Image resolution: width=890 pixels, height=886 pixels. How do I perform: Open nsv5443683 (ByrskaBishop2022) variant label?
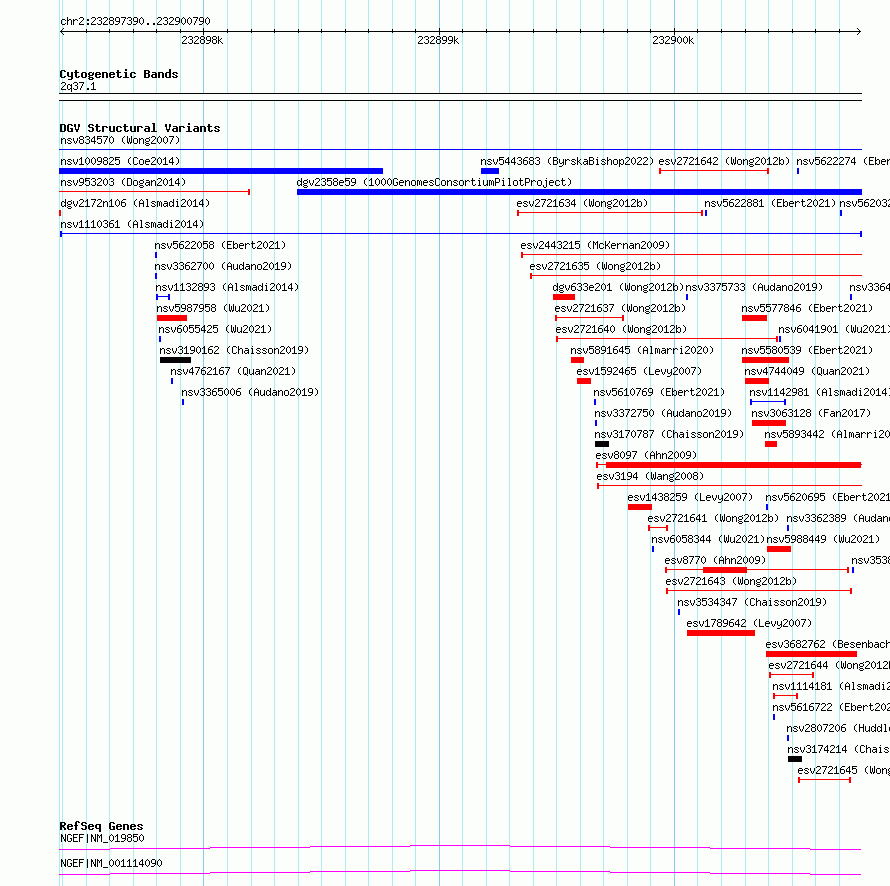click(x=567, y=161)
